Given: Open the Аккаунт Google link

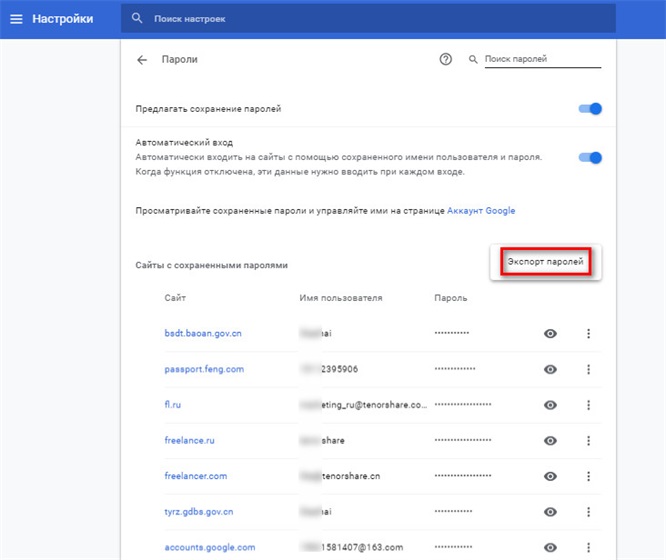Looking at the screenshot, I should (481, 211).
